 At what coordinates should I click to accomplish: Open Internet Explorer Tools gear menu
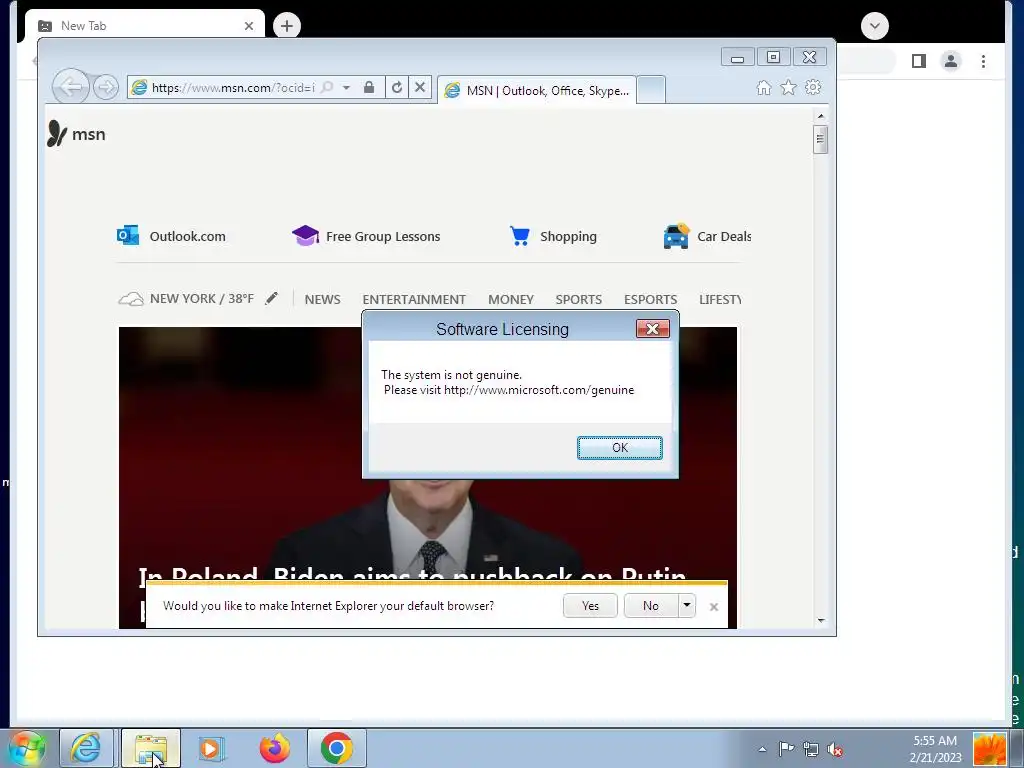click(x=813, y=88)
